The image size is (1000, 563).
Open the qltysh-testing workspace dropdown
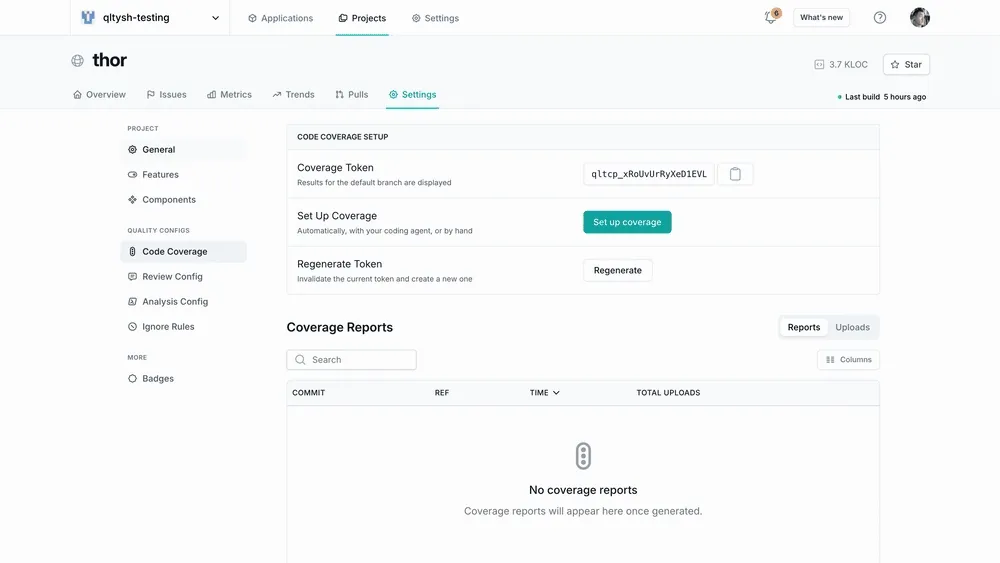pyautogui.click(x=150, y=18)
